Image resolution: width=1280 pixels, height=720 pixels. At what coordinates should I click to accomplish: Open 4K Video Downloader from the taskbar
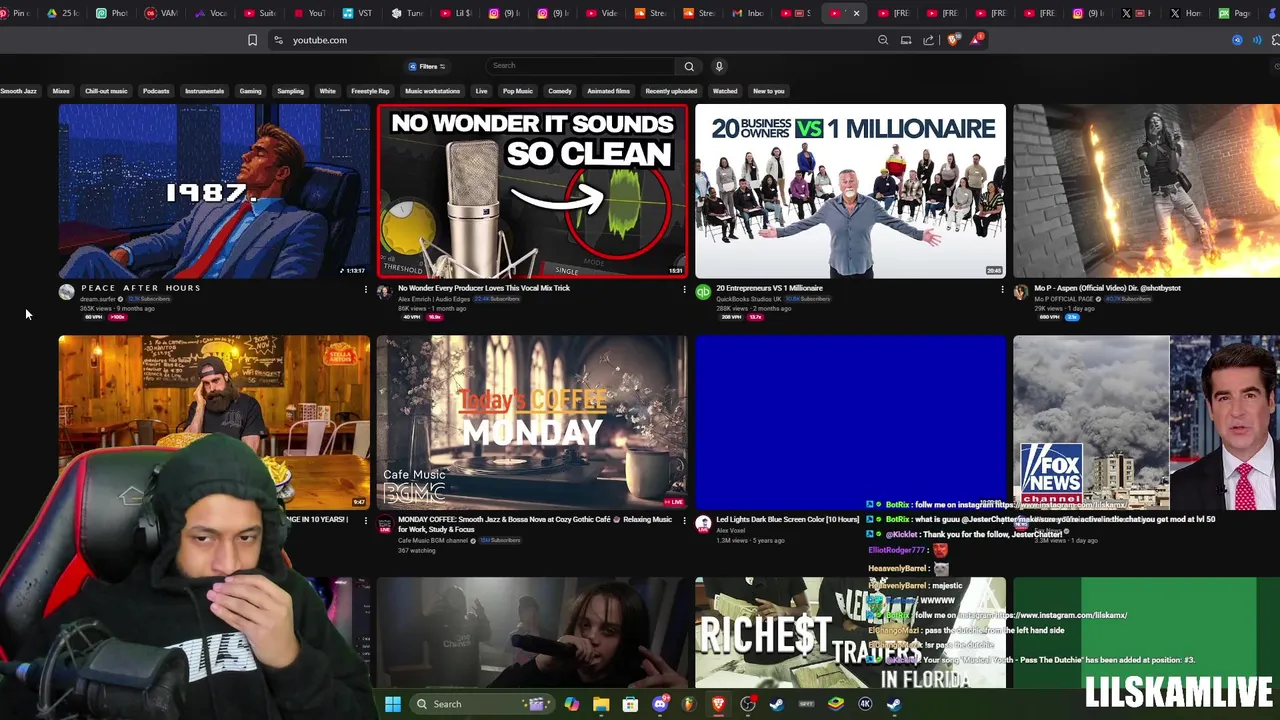pos(865,704)
